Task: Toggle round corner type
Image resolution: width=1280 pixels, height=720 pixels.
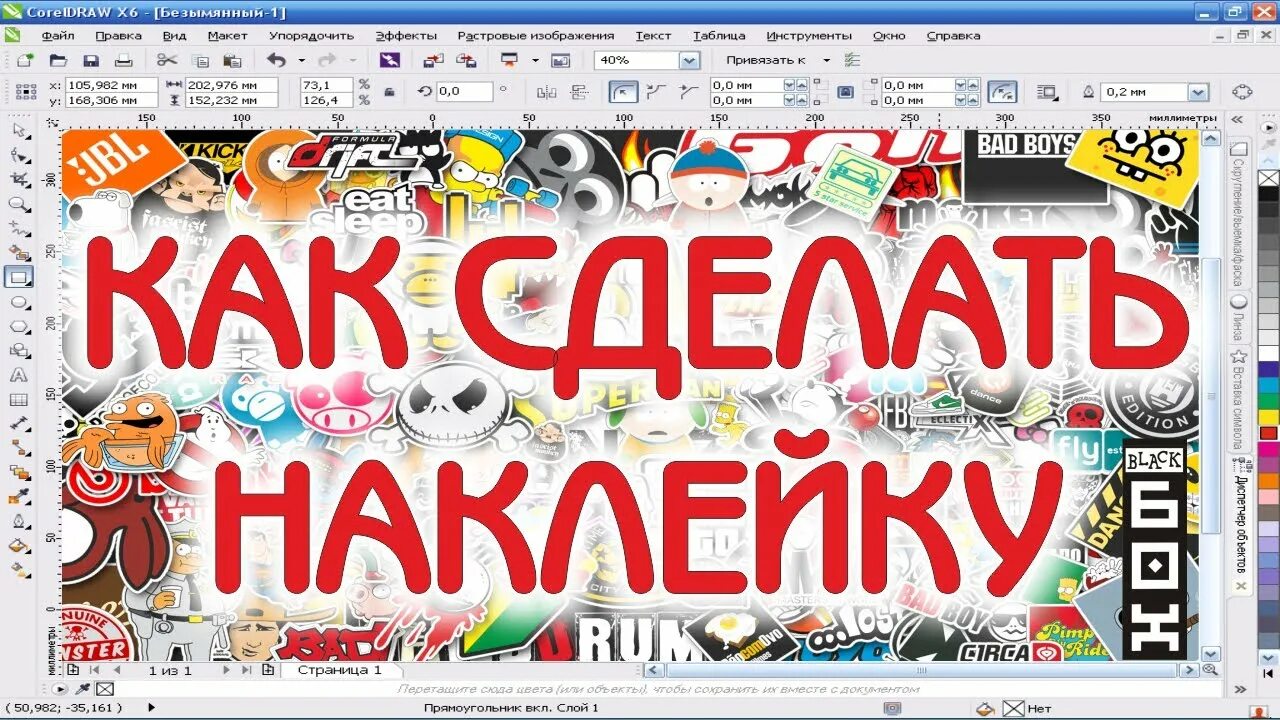Action: (x=623, y=92)
